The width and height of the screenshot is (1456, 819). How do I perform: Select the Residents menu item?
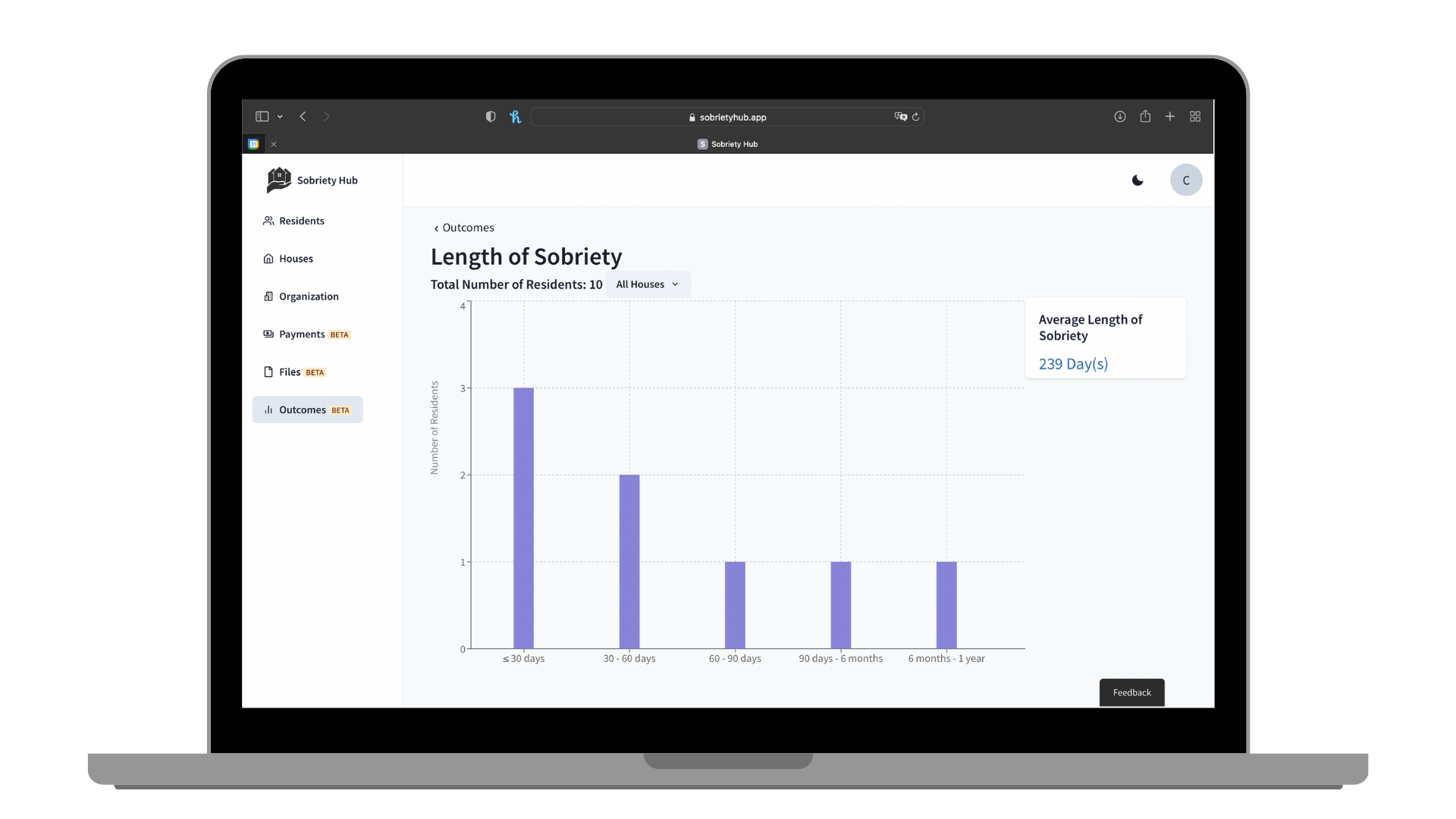[301, 220]
